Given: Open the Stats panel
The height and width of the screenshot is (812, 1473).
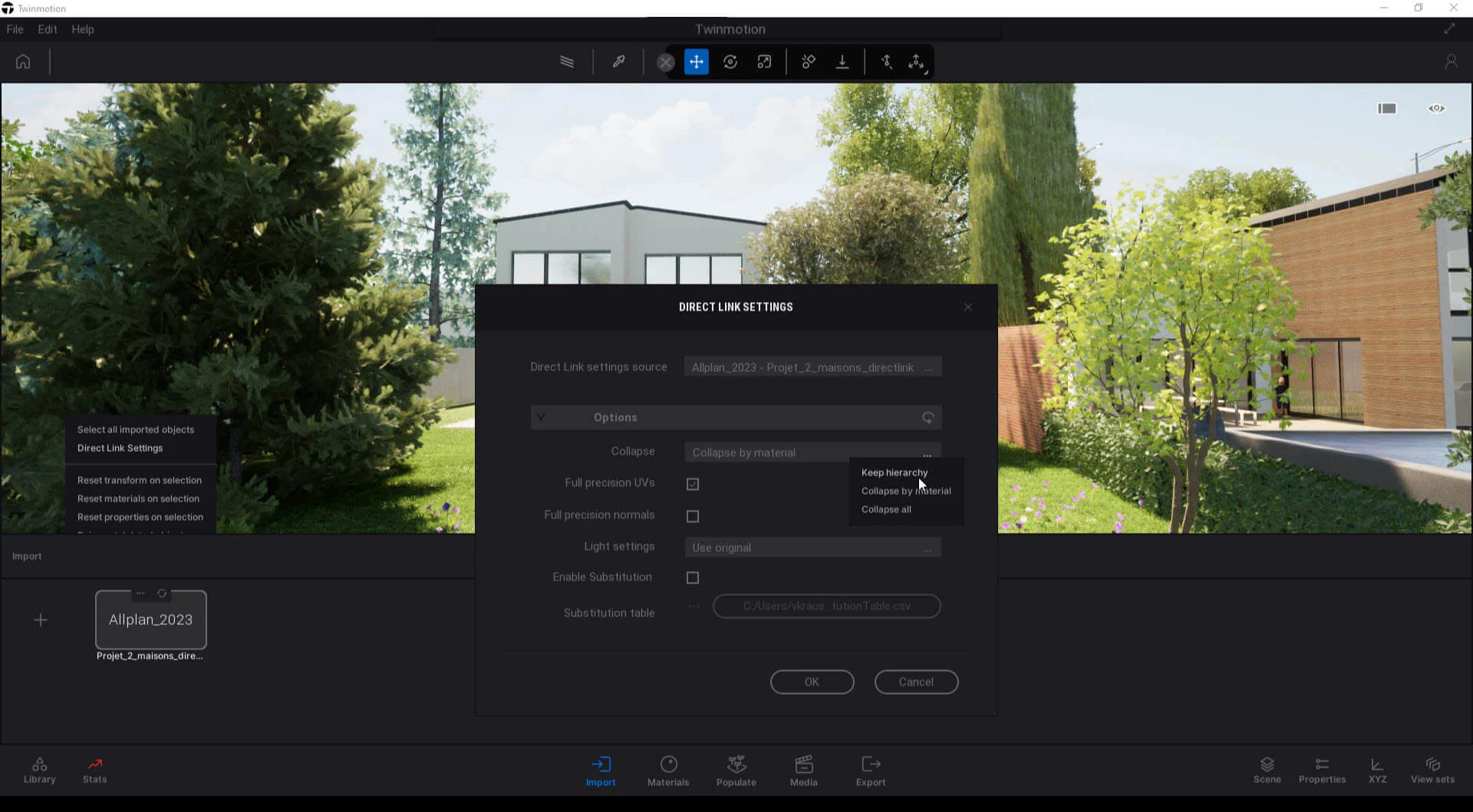Looking at the screenshot, I should click(x=95, y=771).
